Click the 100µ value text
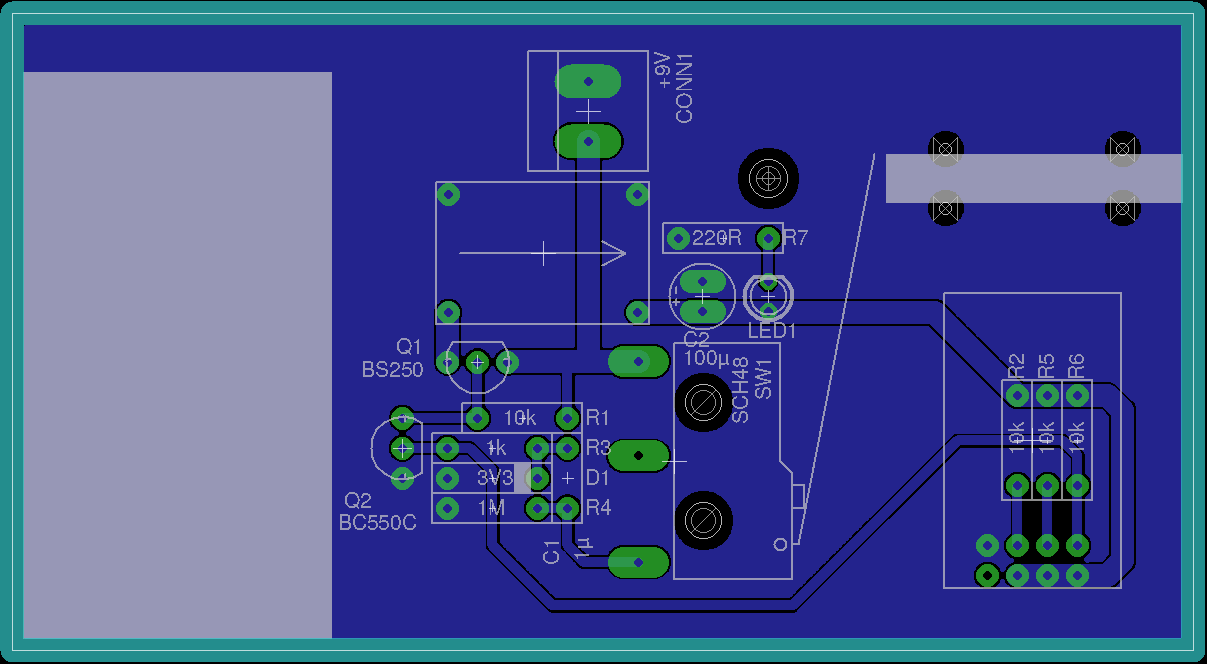The image size is (1207, 664). (708, 357)
